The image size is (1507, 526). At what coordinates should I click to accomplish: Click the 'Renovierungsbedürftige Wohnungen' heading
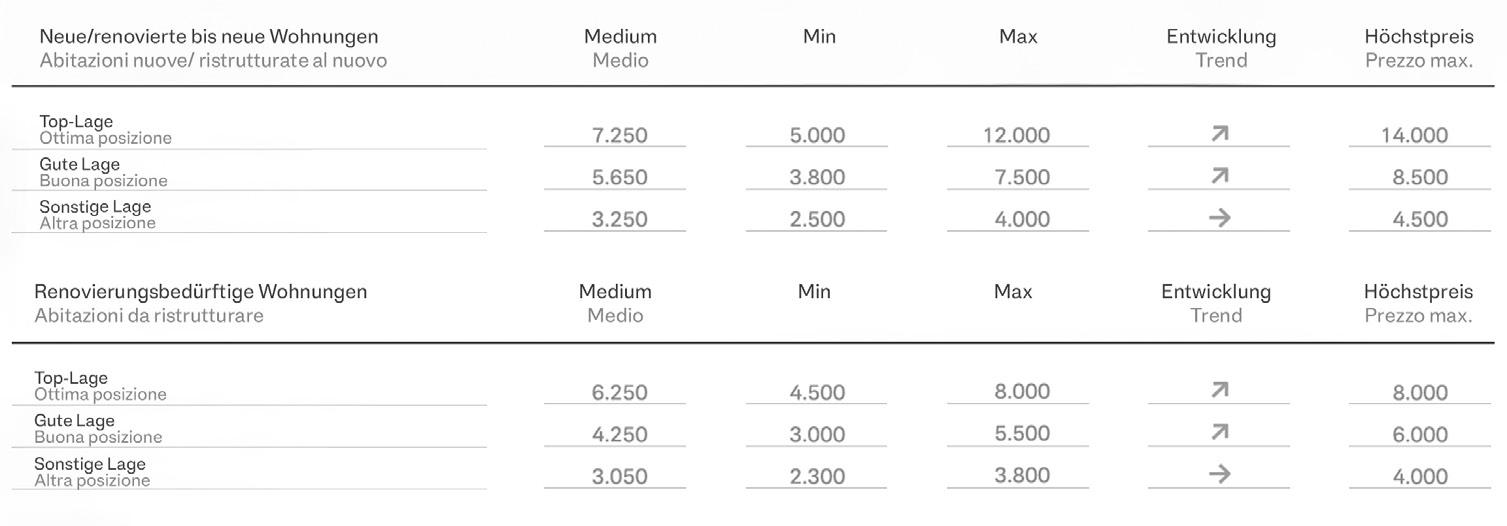click(x=201, y=292)
